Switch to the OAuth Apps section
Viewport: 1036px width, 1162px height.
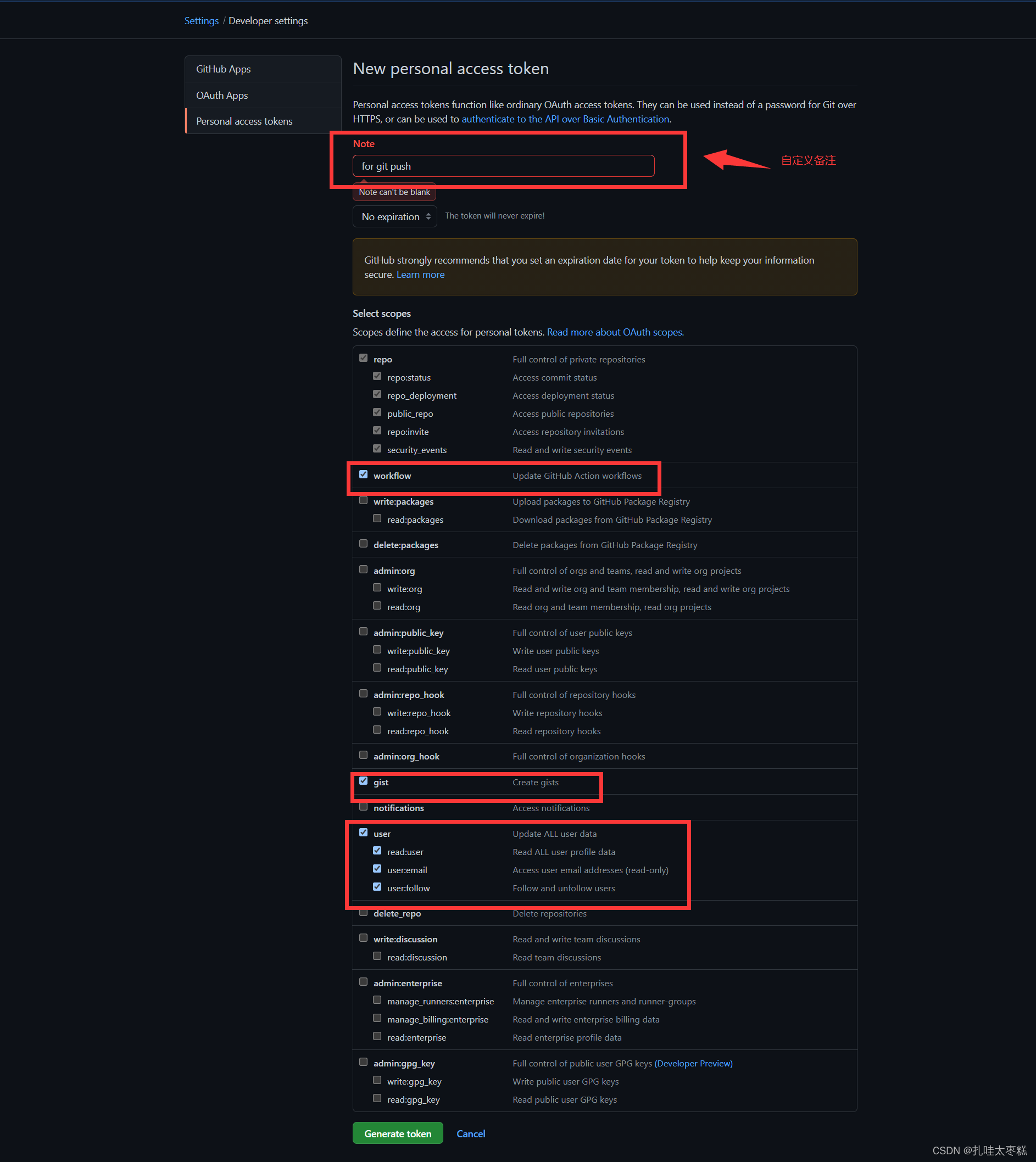(x=222, y=95)
